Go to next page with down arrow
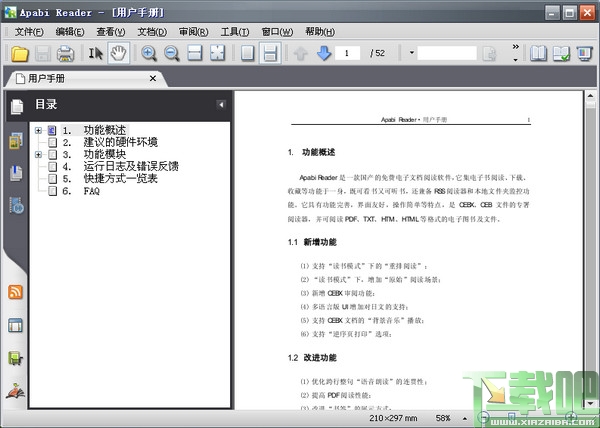600x428 pixels. point(324,54)
